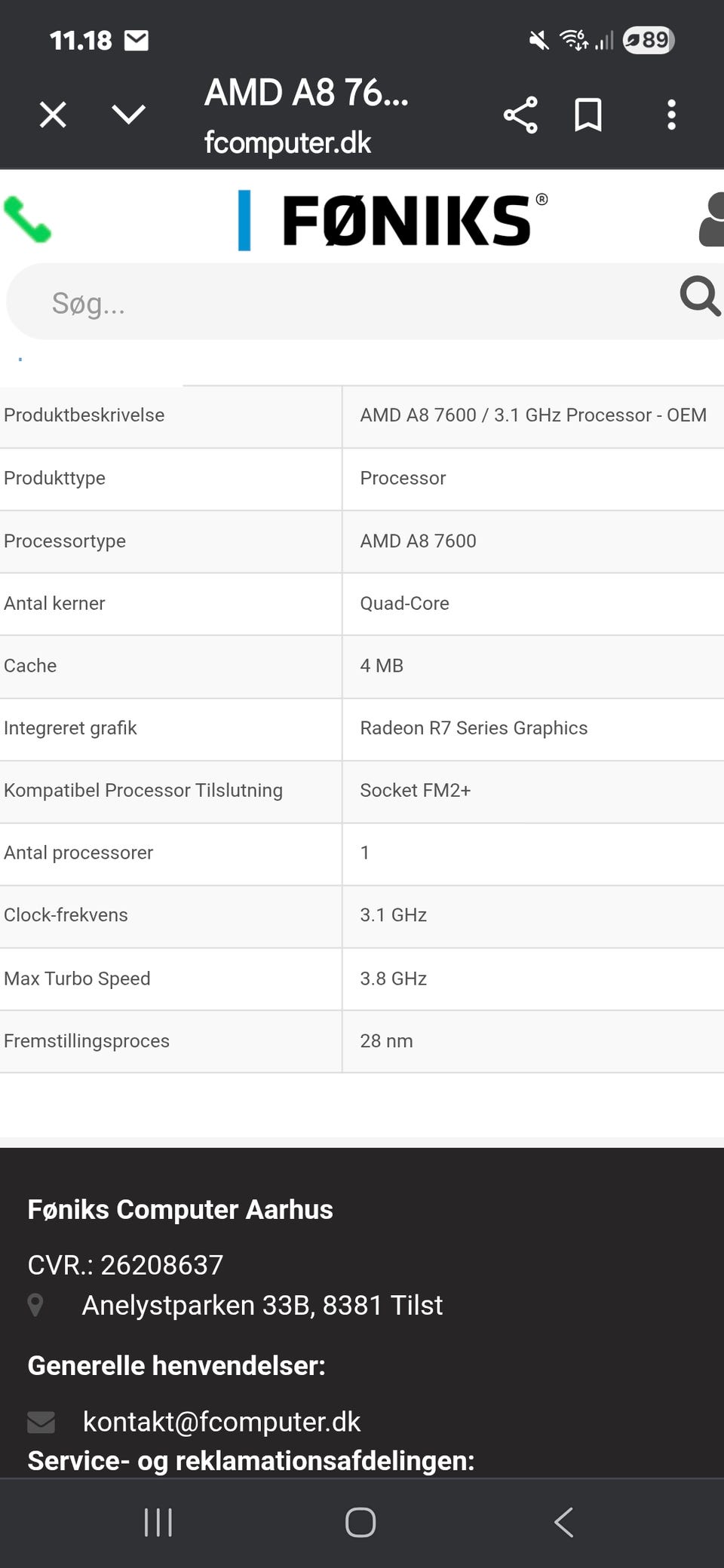Tap the magnifying glass search icon
The height and width of the screenshot is (1568, 724).
coord(699,296)
